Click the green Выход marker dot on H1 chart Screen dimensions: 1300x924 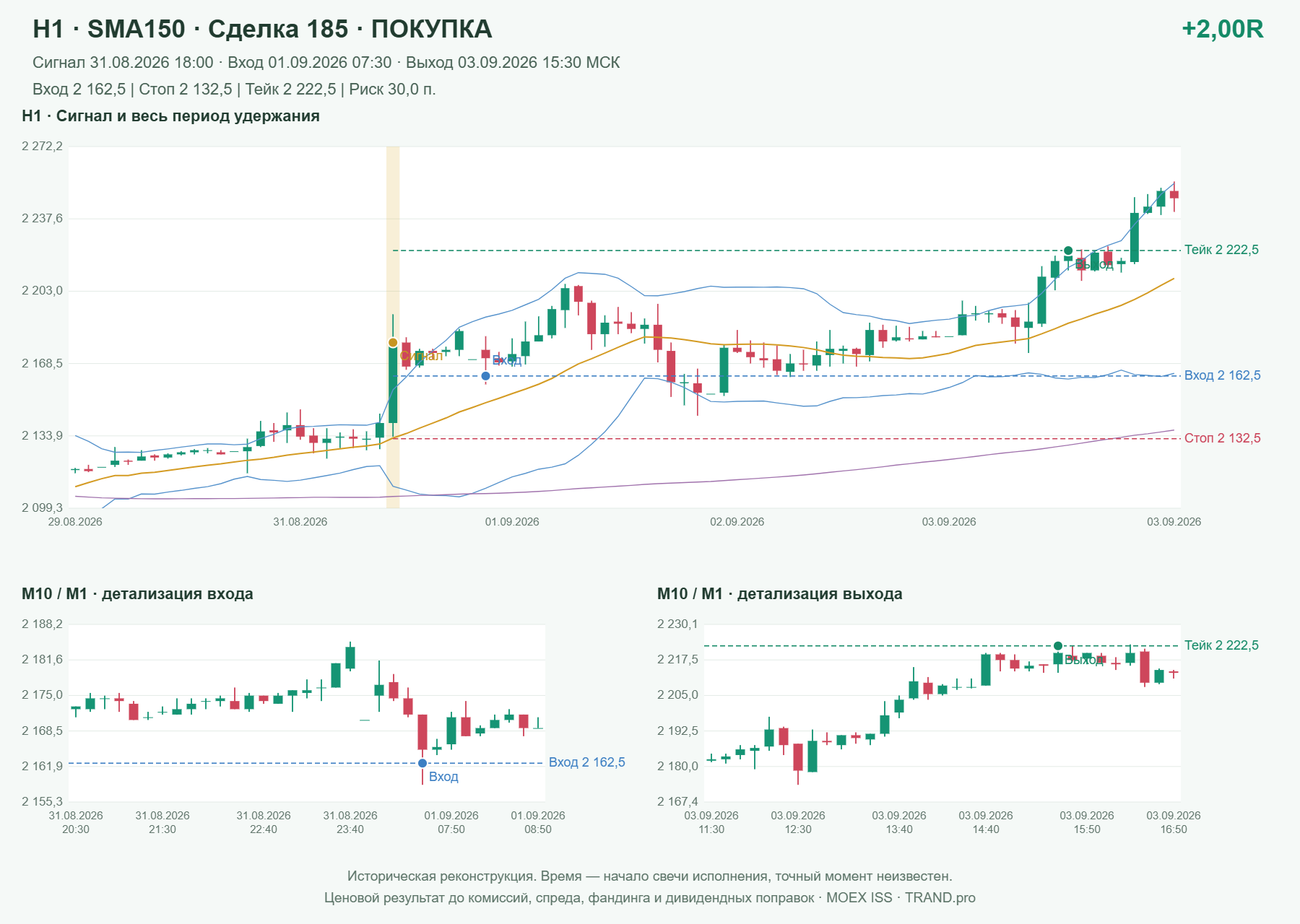(1068, 250)
